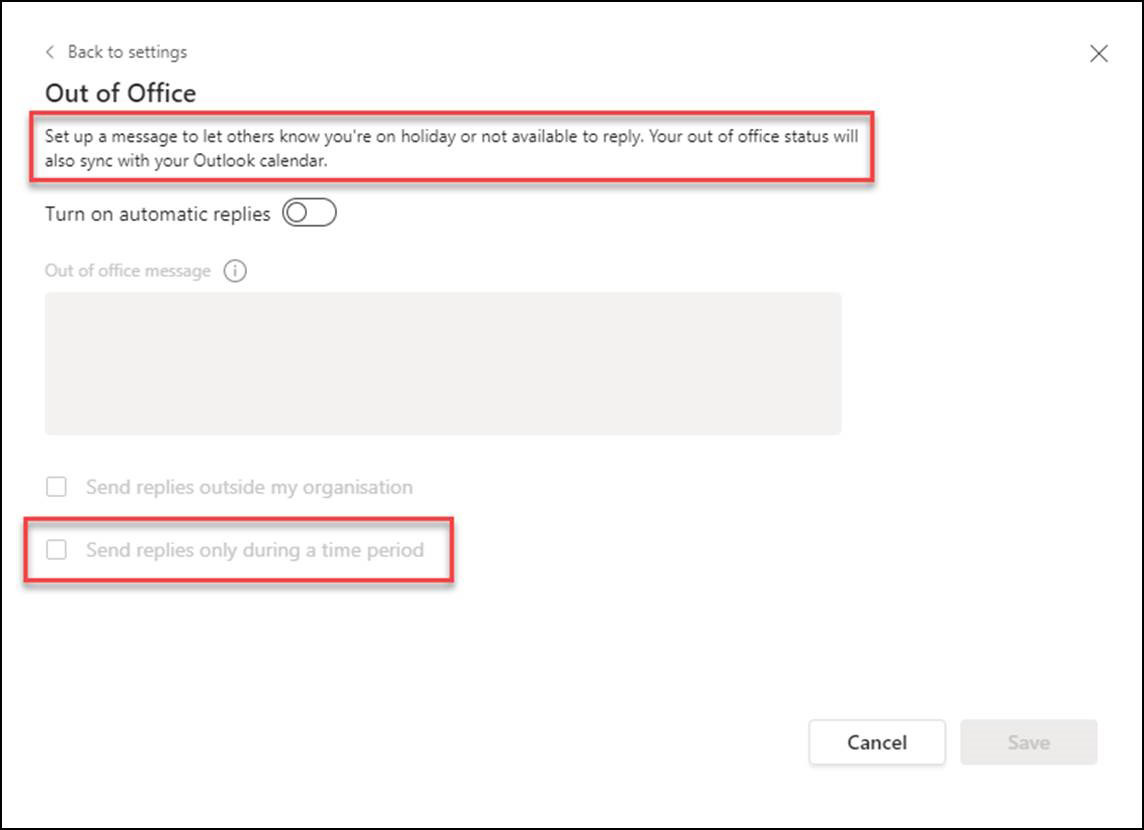Click 'Send replies outside my organisation' label text

[249, 488]
